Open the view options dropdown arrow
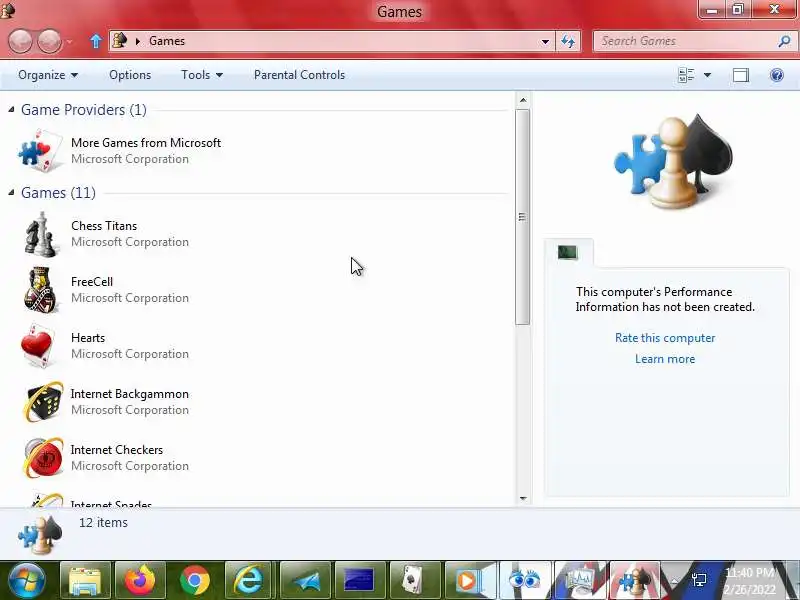The height and width of the screenshot is (600, 800). pyautogui.click(x=707, y=75)
